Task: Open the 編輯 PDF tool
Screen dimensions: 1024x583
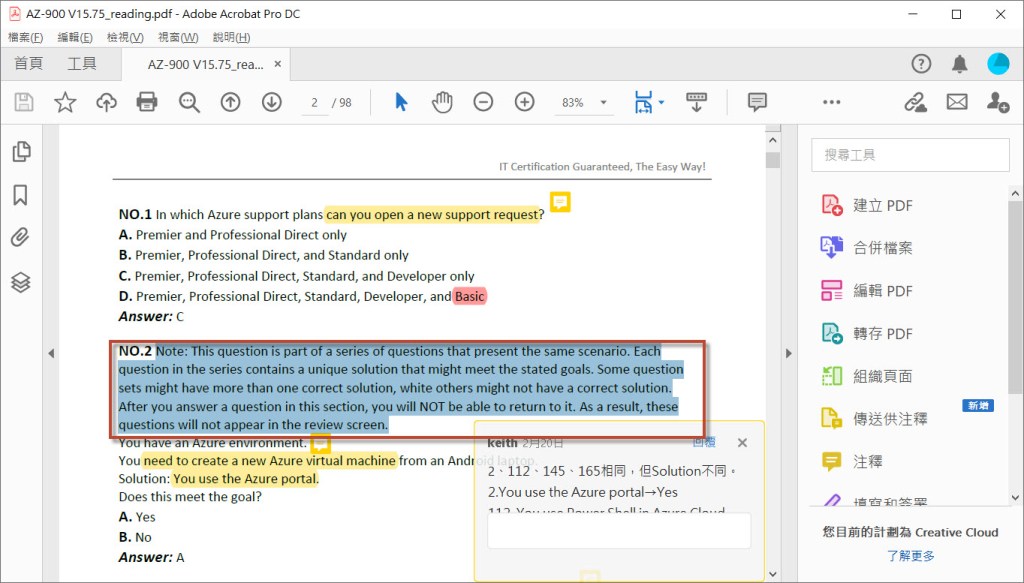Action: pyautogui.click(x=882, y=291)
